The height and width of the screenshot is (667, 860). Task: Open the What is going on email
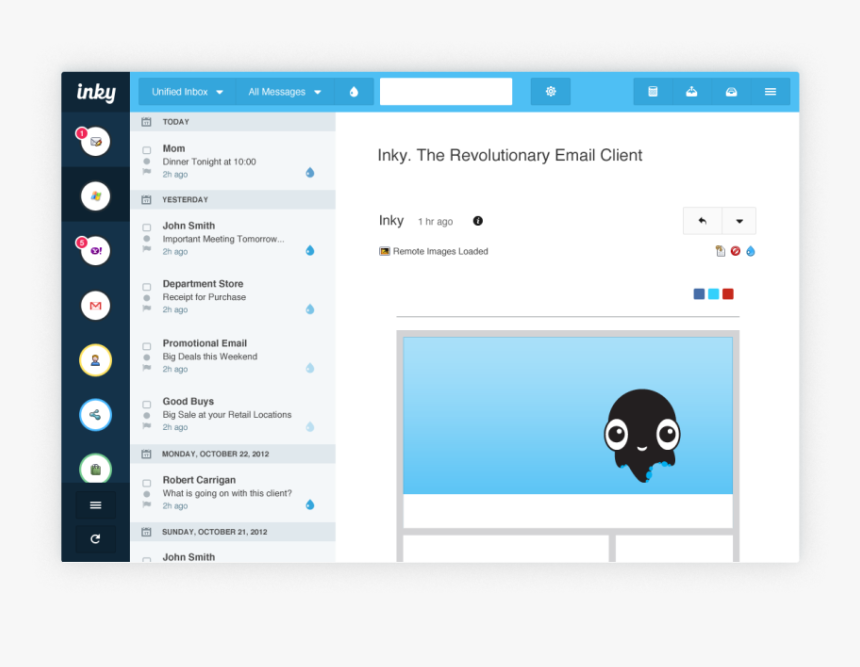click(x=233, y=493)
